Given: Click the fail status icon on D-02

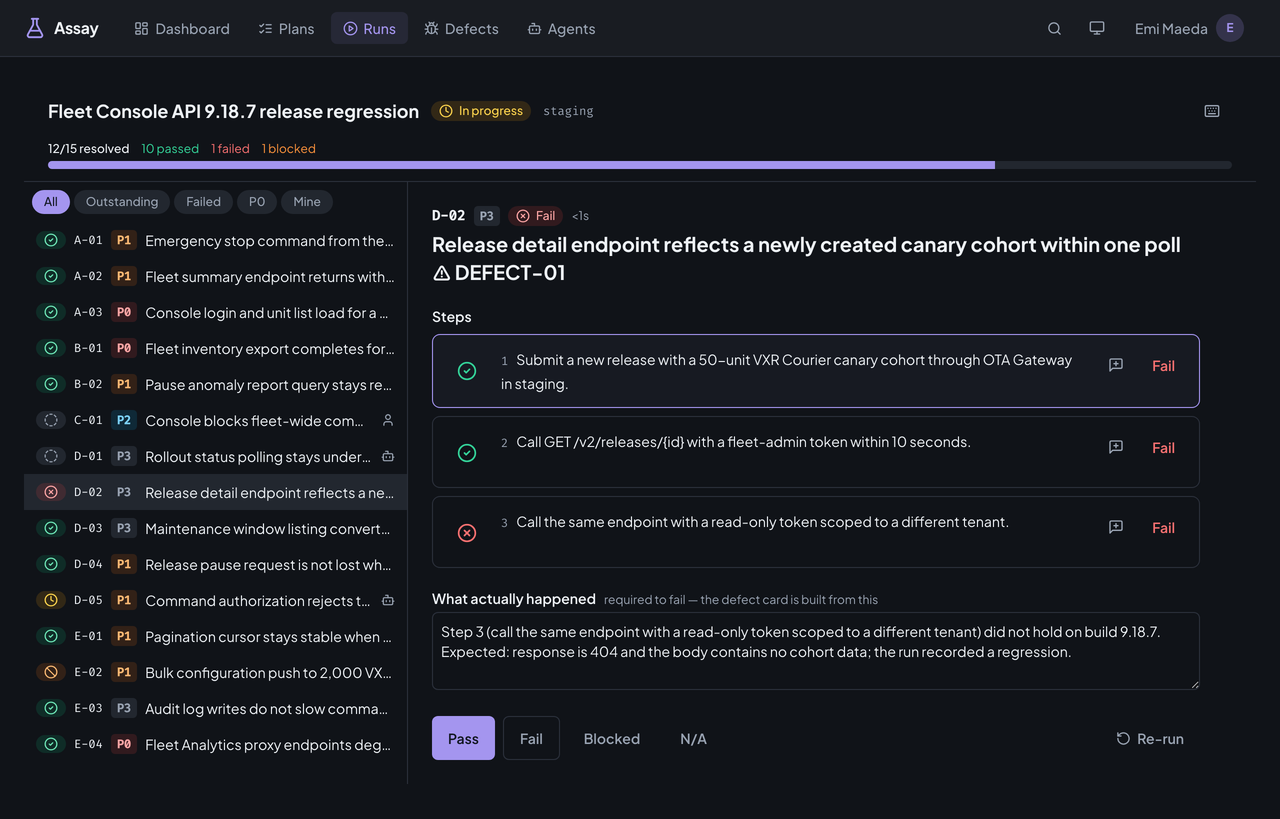Looking at the screenshot, I should [51, 492].
